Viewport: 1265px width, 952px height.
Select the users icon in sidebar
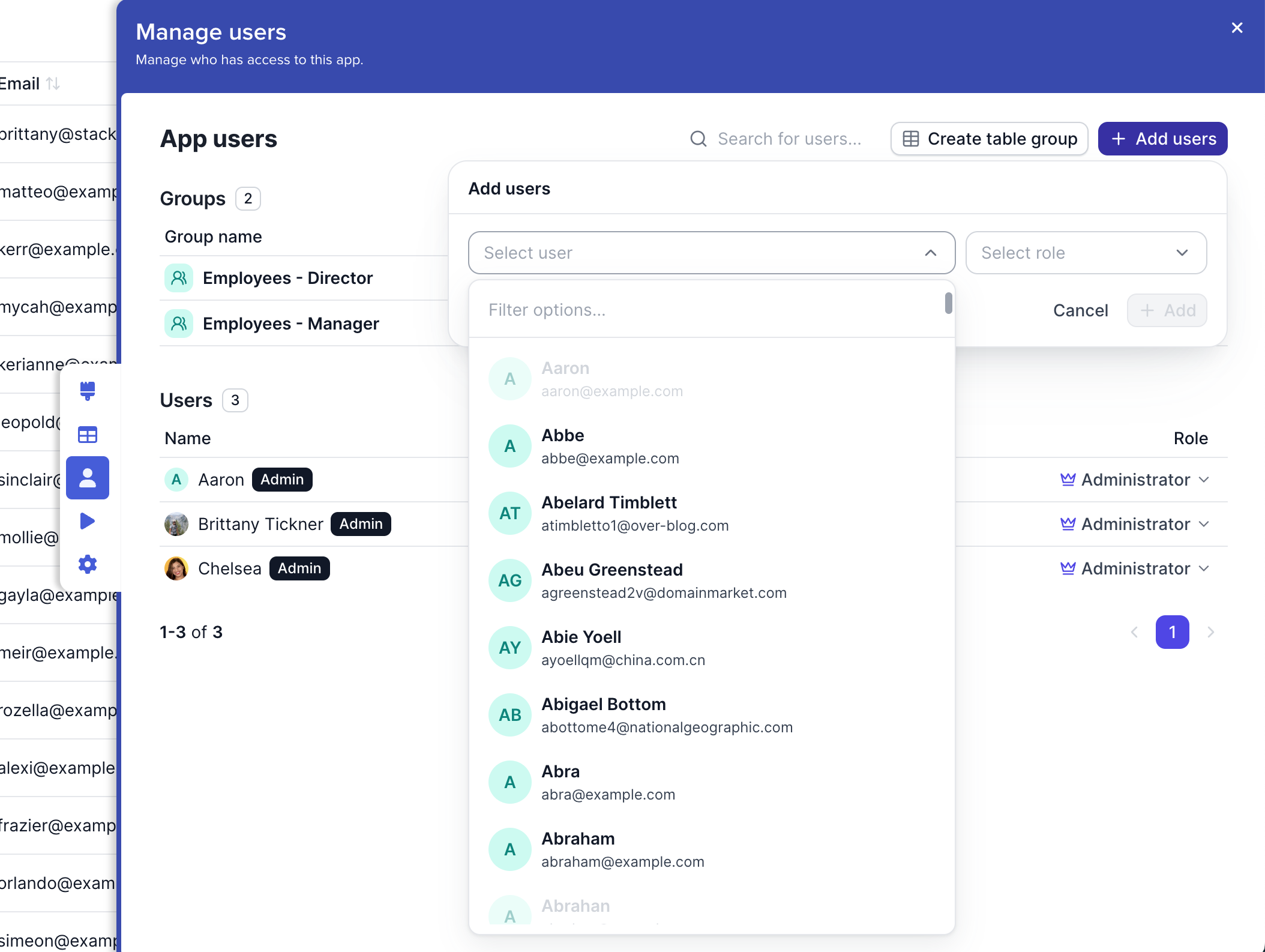(88, 478)
